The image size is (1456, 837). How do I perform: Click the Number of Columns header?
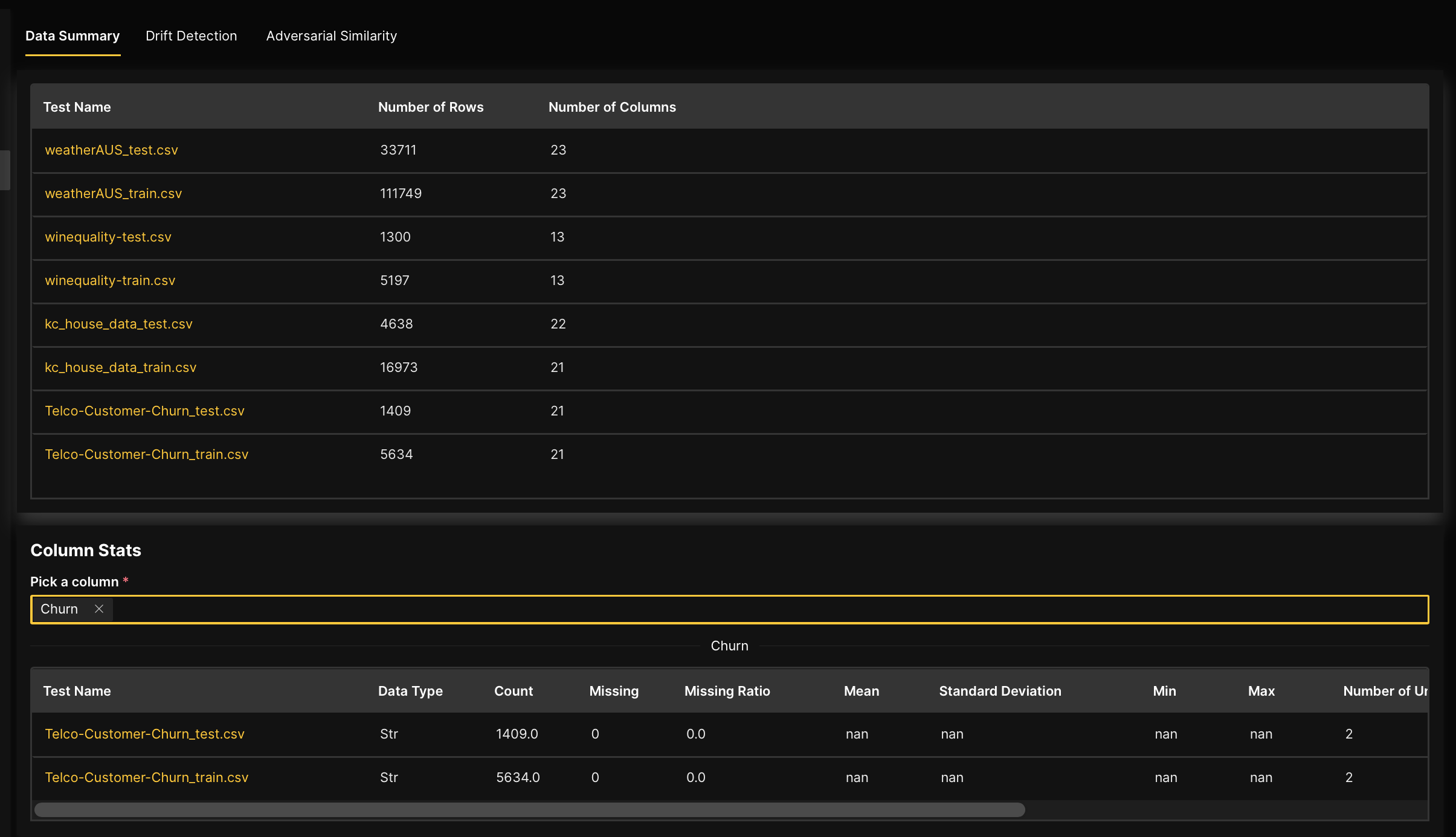[611, 107]
